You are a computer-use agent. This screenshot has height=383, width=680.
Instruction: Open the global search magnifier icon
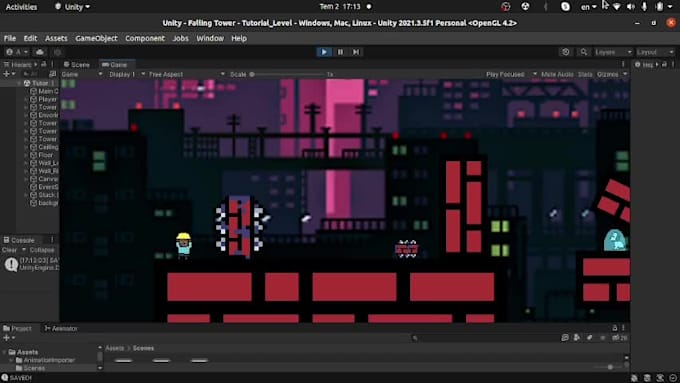coord(584,52)
